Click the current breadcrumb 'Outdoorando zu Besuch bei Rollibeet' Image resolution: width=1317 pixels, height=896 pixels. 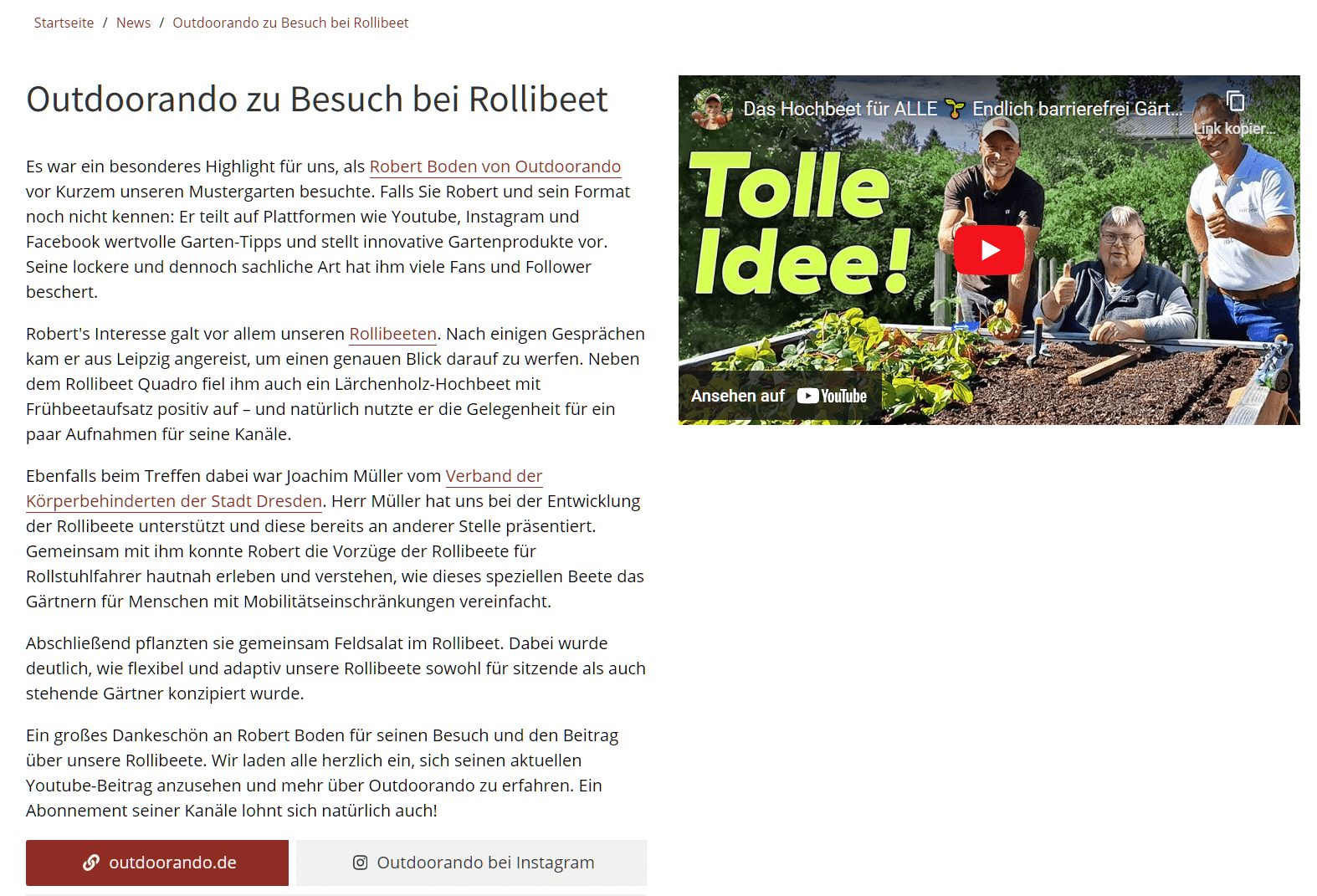click(290, 23)
